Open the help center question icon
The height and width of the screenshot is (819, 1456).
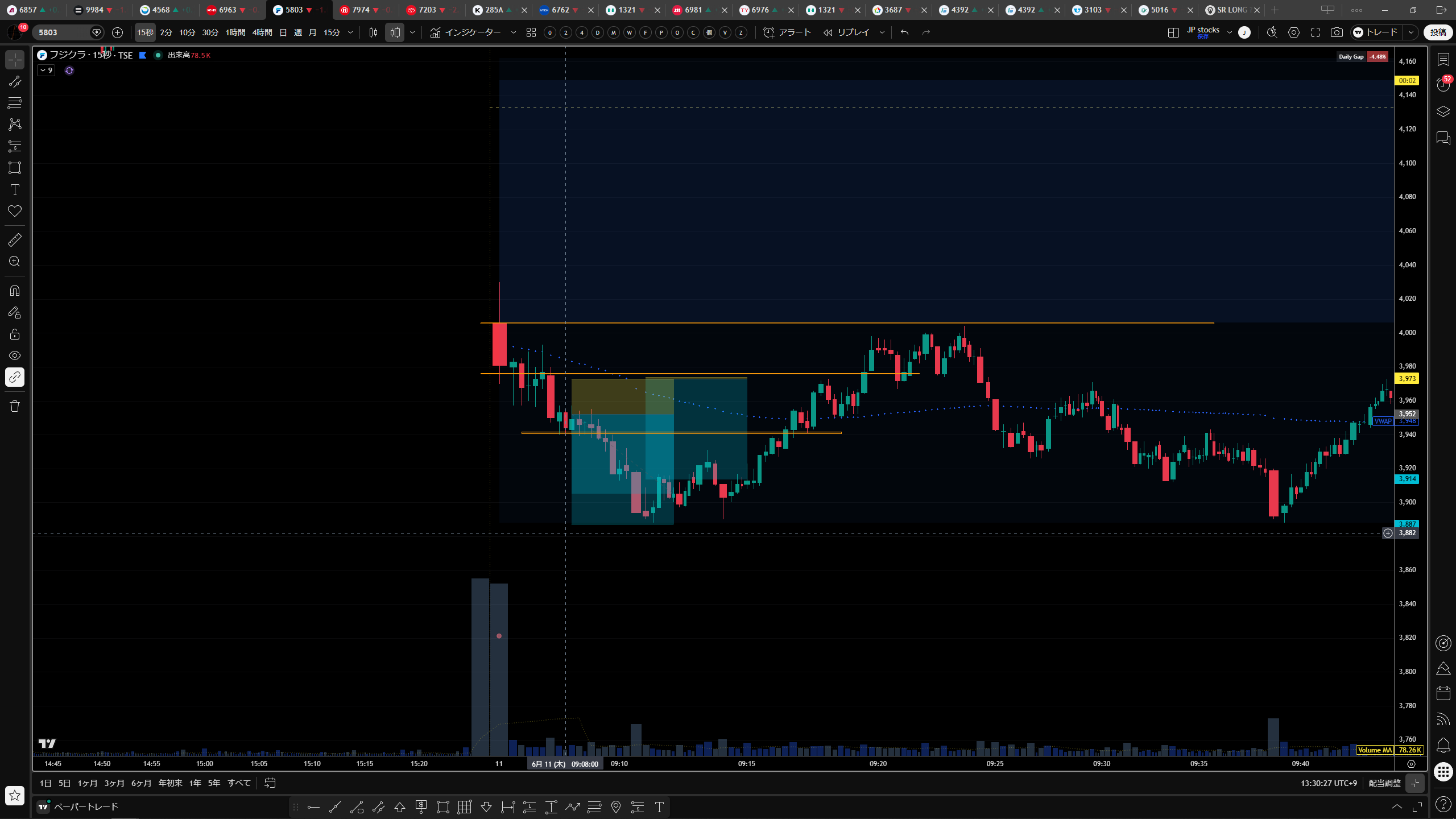1443,804
